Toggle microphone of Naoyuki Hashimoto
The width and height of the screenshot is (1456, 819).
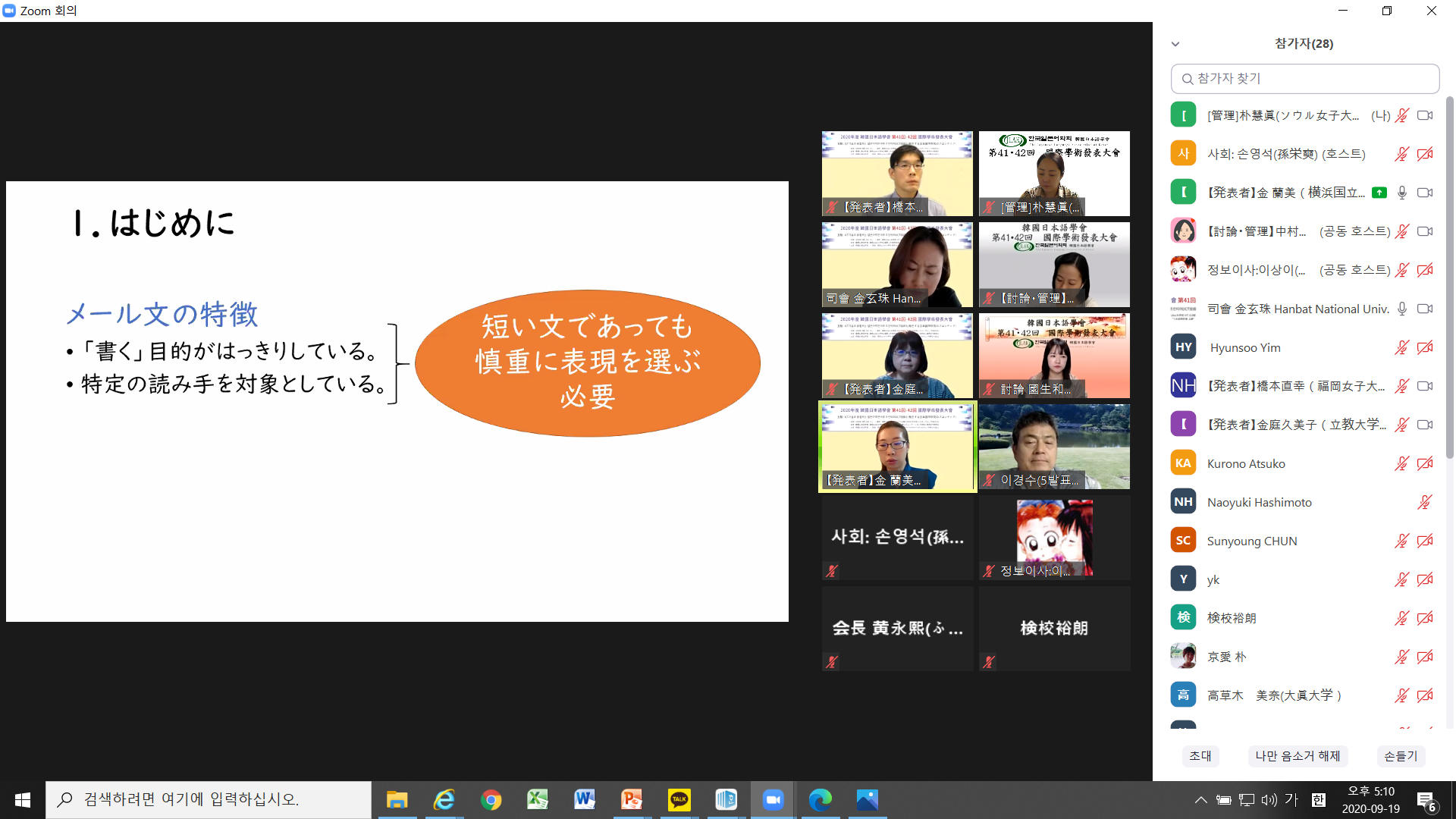(x=1425, y=502)
